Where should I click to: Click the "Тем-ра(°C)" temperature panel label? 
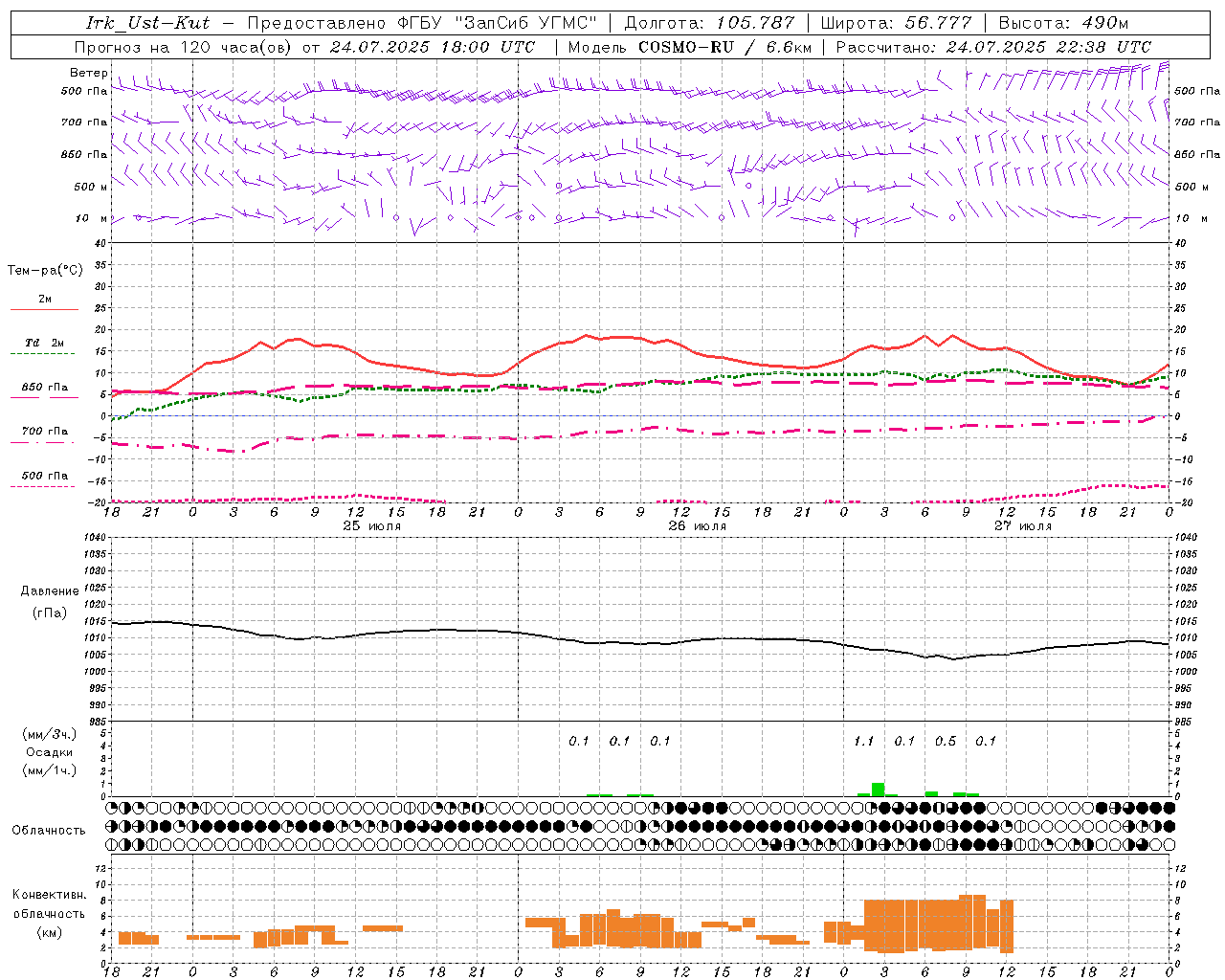click(45, 271)
